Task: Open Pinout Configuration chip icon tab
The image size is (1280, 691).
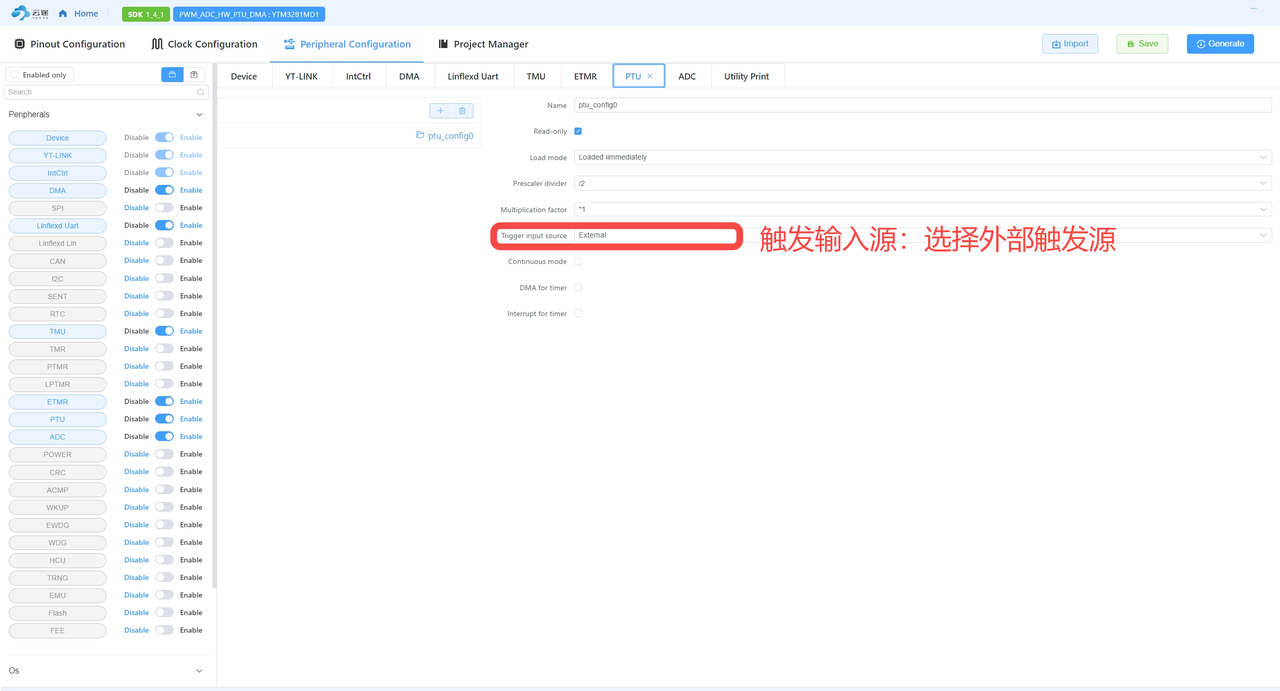Action: point(20,44)
